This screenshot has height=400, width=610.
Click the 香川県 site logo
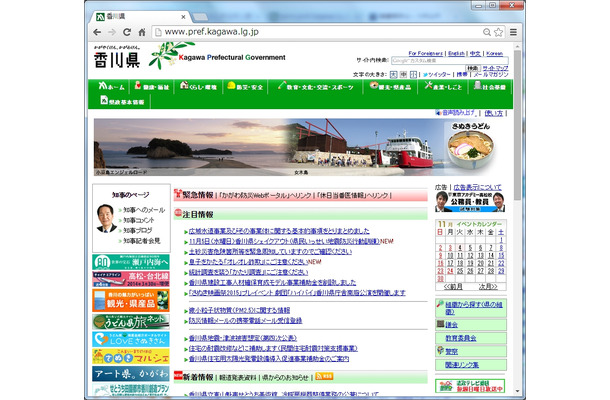point(117,57)
